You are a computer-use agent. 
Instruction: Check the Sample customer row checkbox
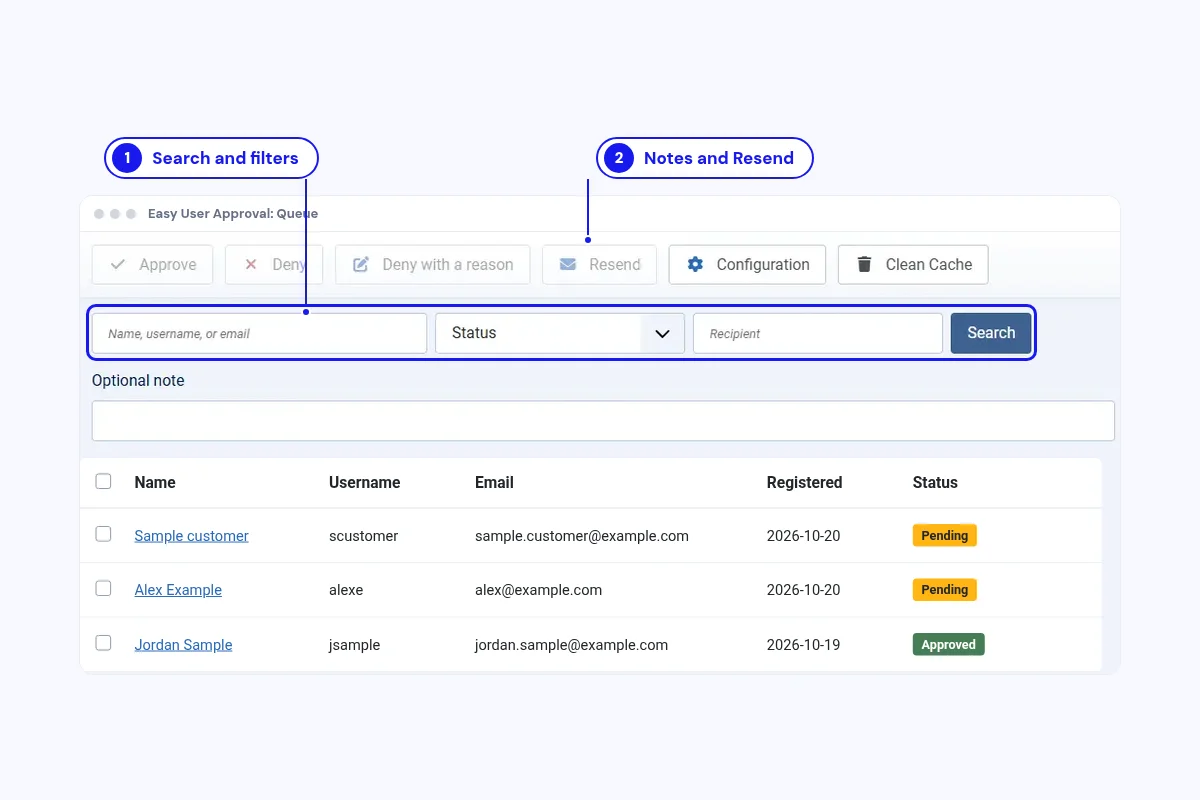pos(104,534)
